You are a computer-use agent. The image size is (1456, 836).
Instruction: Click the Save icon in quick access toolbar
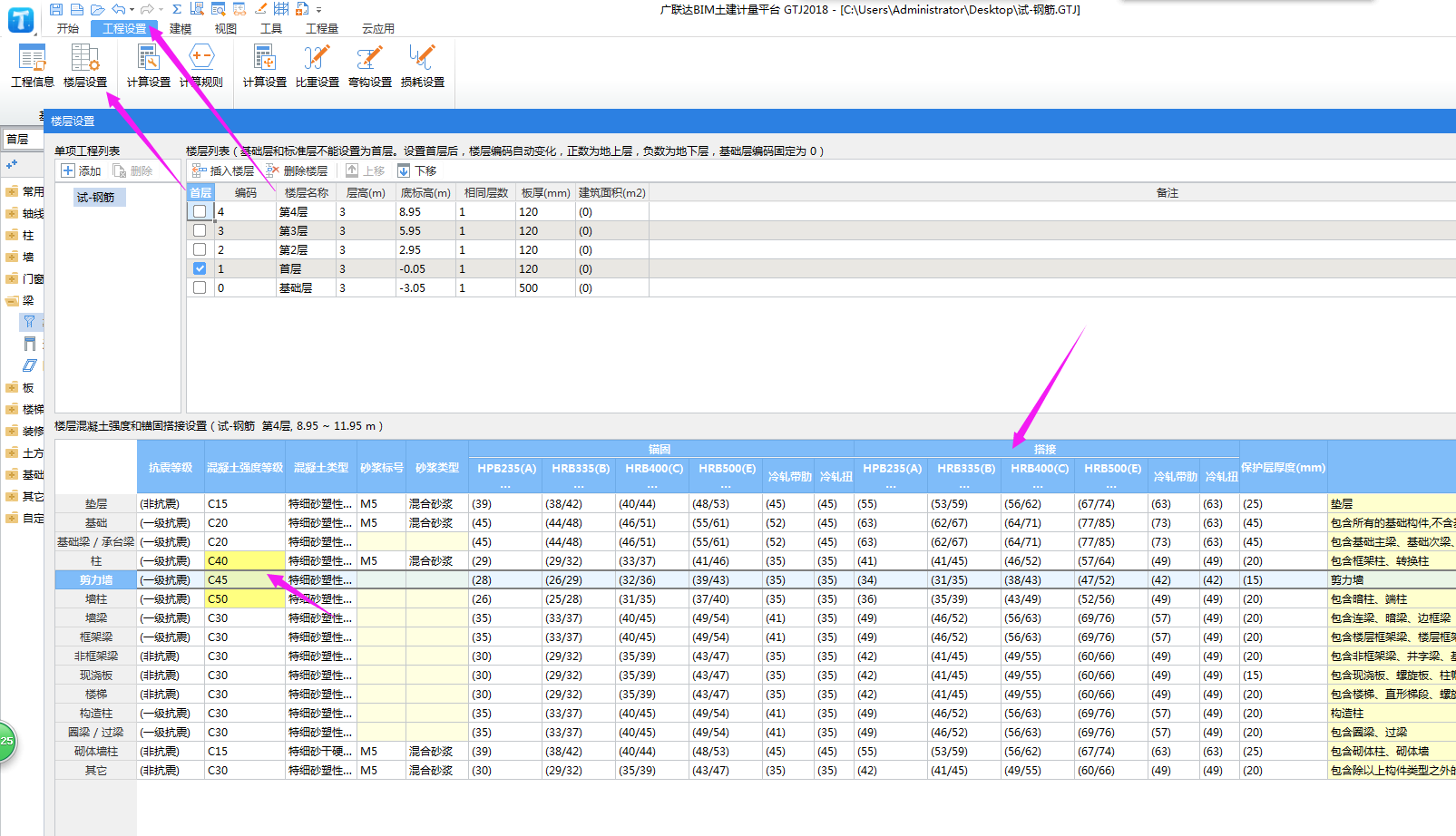pyautogui.click(x=56, y=9)
